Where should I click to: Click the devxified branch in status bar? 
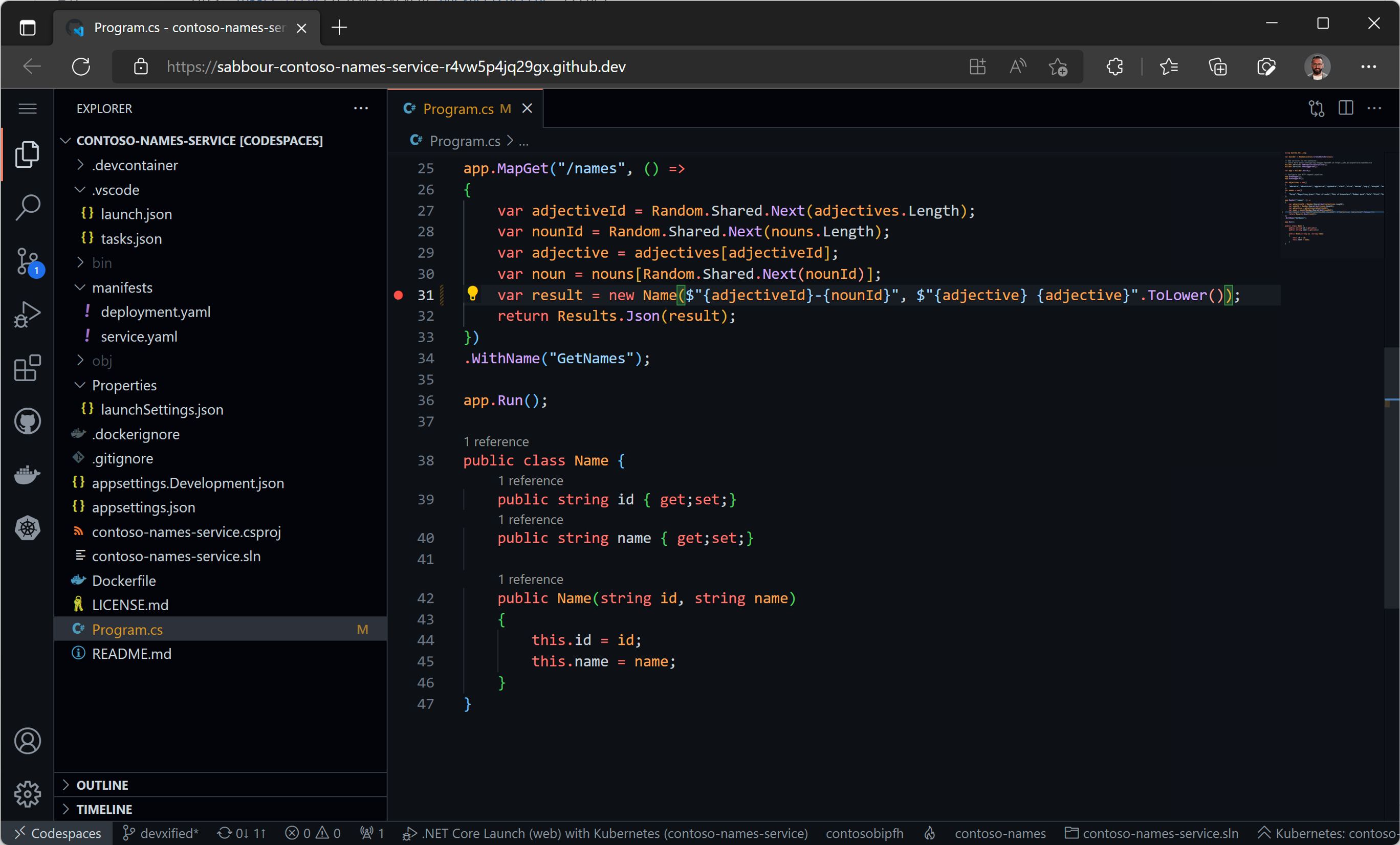point(161,833)
